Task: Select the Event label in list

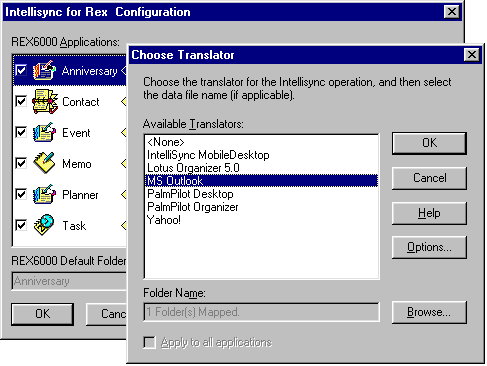Action: click(76, 133)
